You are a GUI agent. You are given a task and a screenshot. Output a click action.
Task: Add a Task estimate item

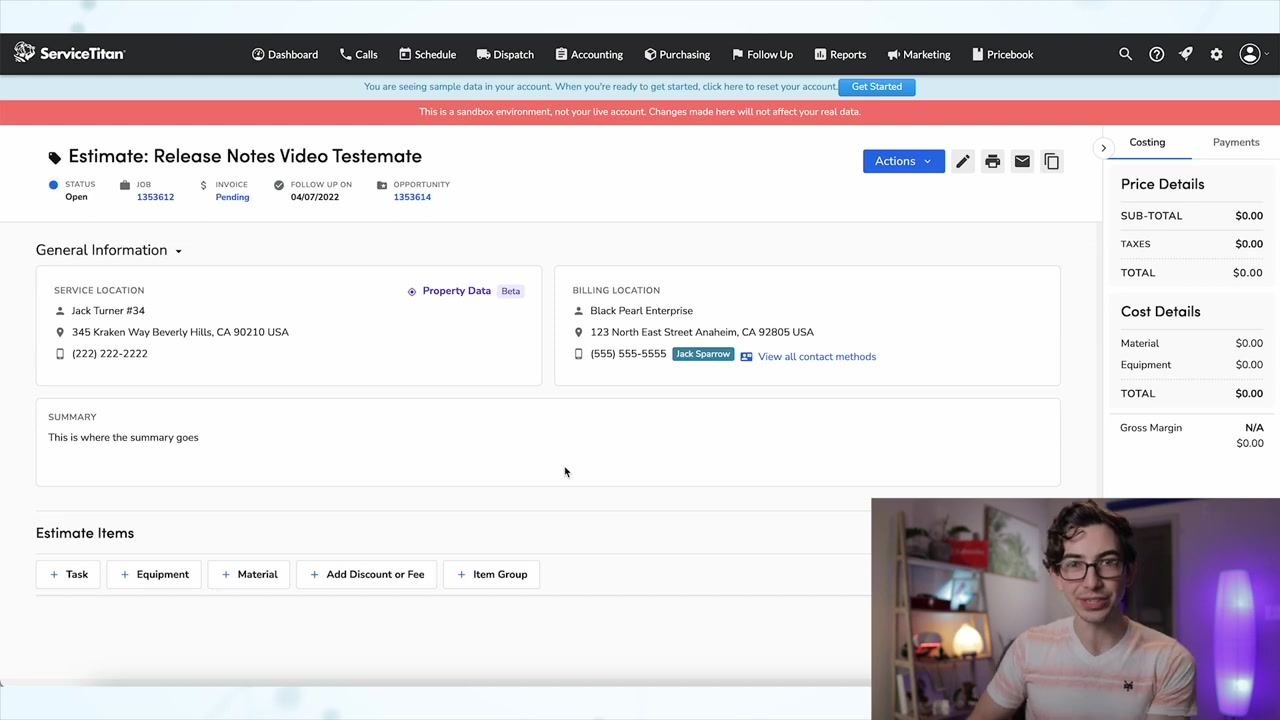68,574
